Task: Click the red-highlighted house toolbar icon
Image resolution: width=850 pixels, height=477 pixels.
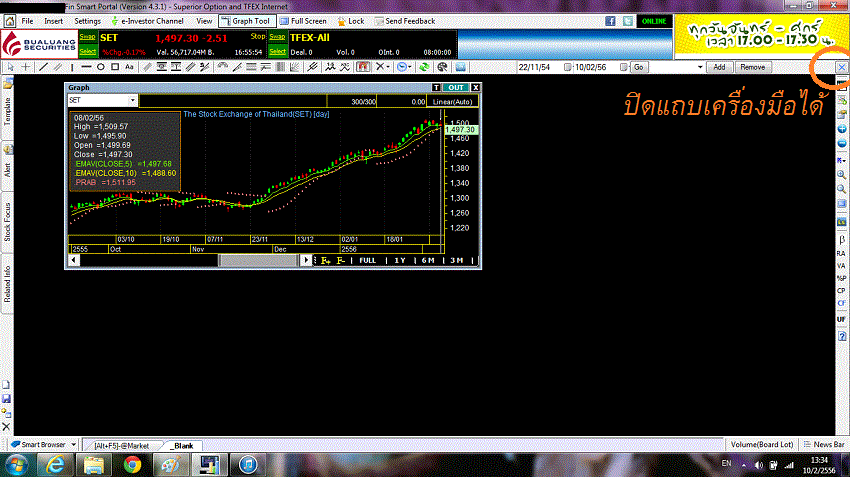Action: [x=363, y=67]
